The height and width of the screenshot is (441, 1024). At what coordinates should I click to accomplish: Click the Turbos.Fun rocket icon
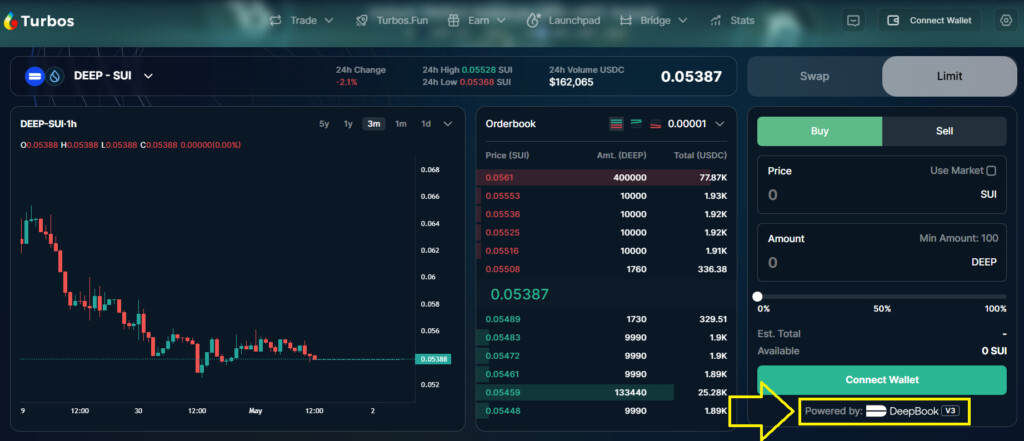[362, 20]
